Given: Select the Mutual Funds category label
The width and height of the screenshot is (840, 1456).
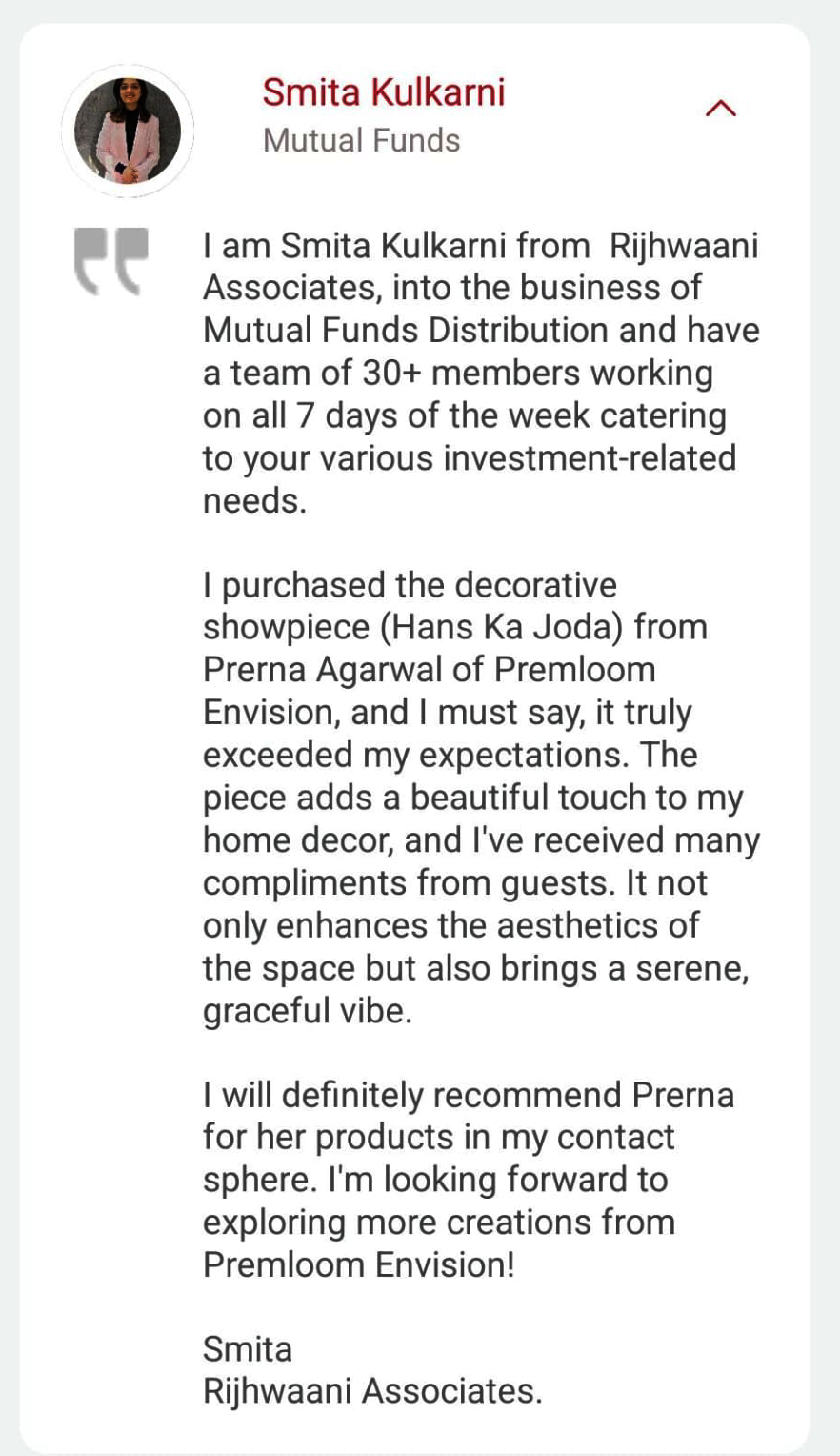Looking at the screenshot, I should [361, 141].
